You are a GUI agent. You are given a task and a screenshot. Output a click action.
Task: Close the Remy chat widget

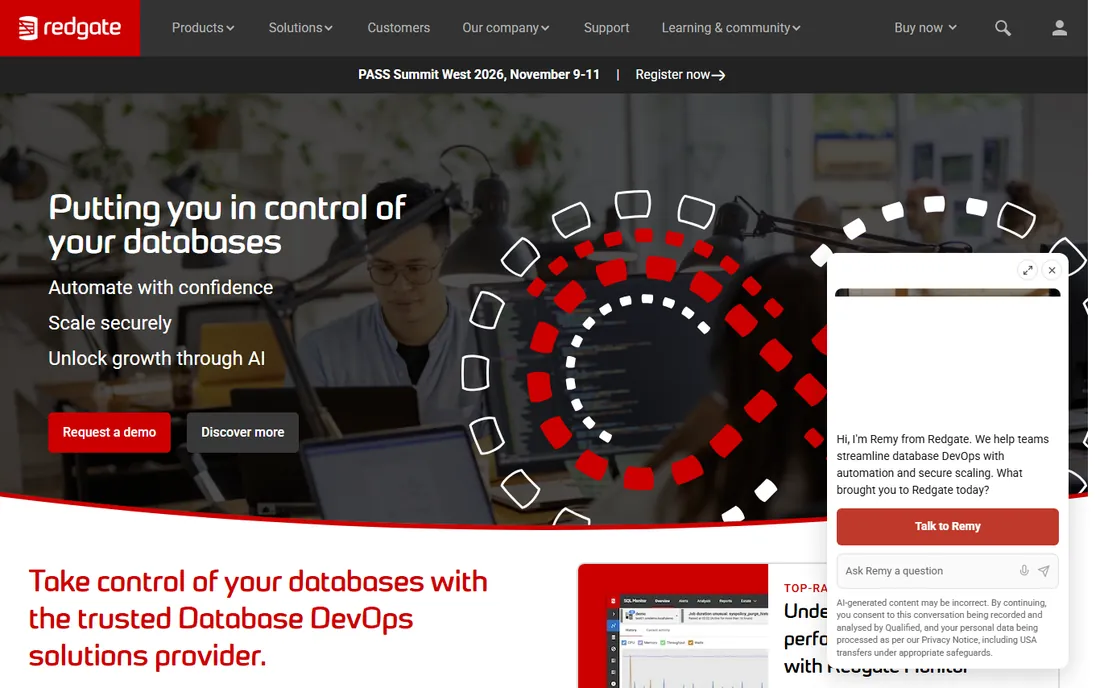click(x=1052, y=270)
